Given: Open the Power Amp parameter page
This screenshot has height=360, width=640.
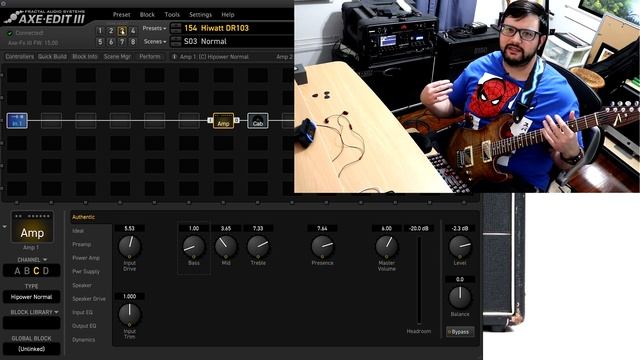Looking at the screenshot, I should click(x=86, y=258).
